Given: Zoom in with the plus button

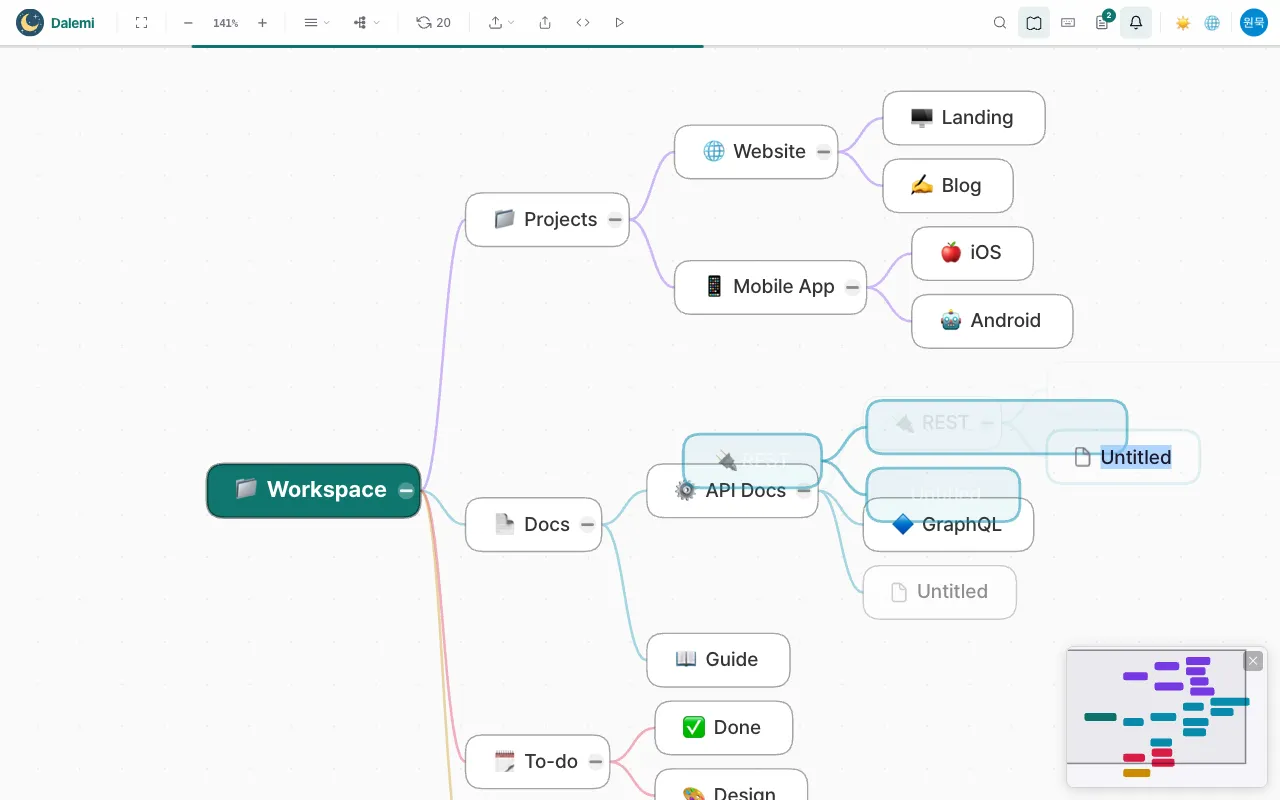Looking at the screenshot, I should 262,22.
